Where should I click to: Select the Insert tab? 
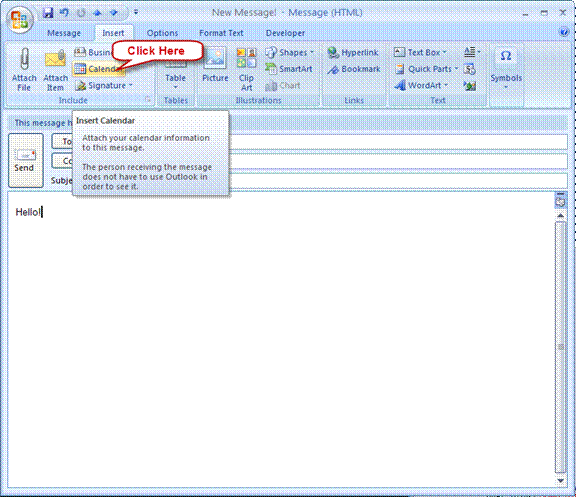coord(113,33)
